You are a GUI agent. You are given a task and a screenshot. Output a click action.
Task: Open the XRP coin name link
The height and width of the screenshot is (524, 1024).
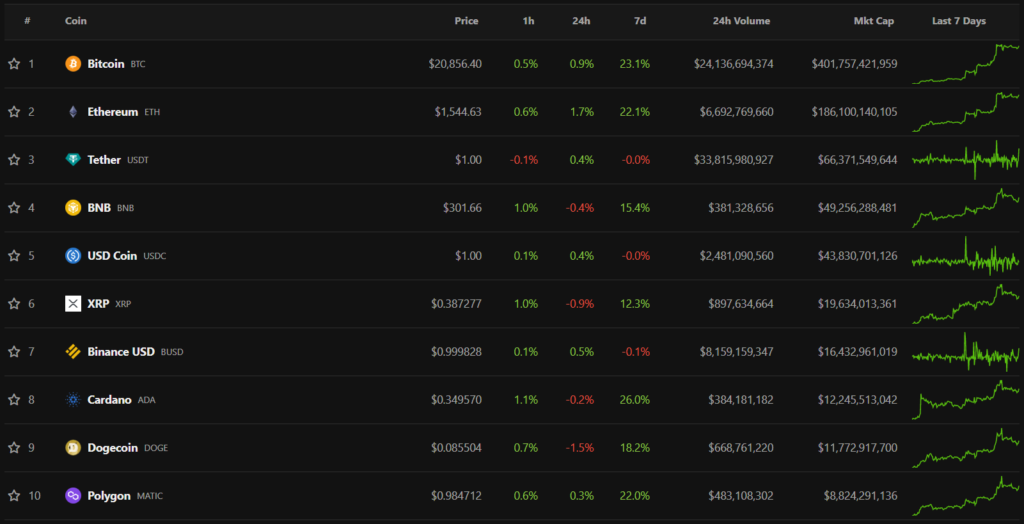pos(98,304)
